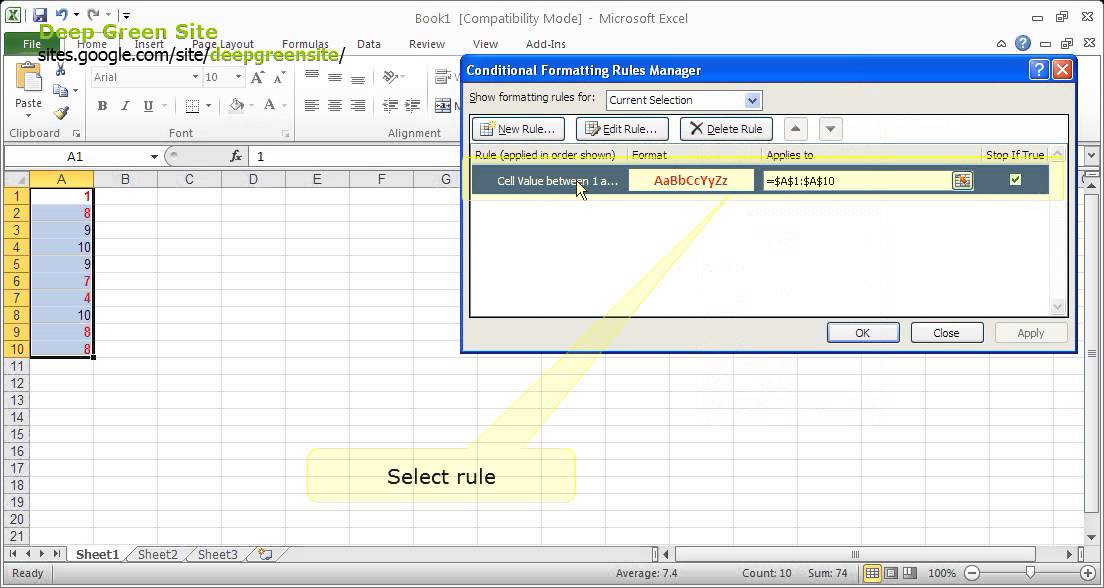Expand the Name Box dropdown

(x=154, y=156)
